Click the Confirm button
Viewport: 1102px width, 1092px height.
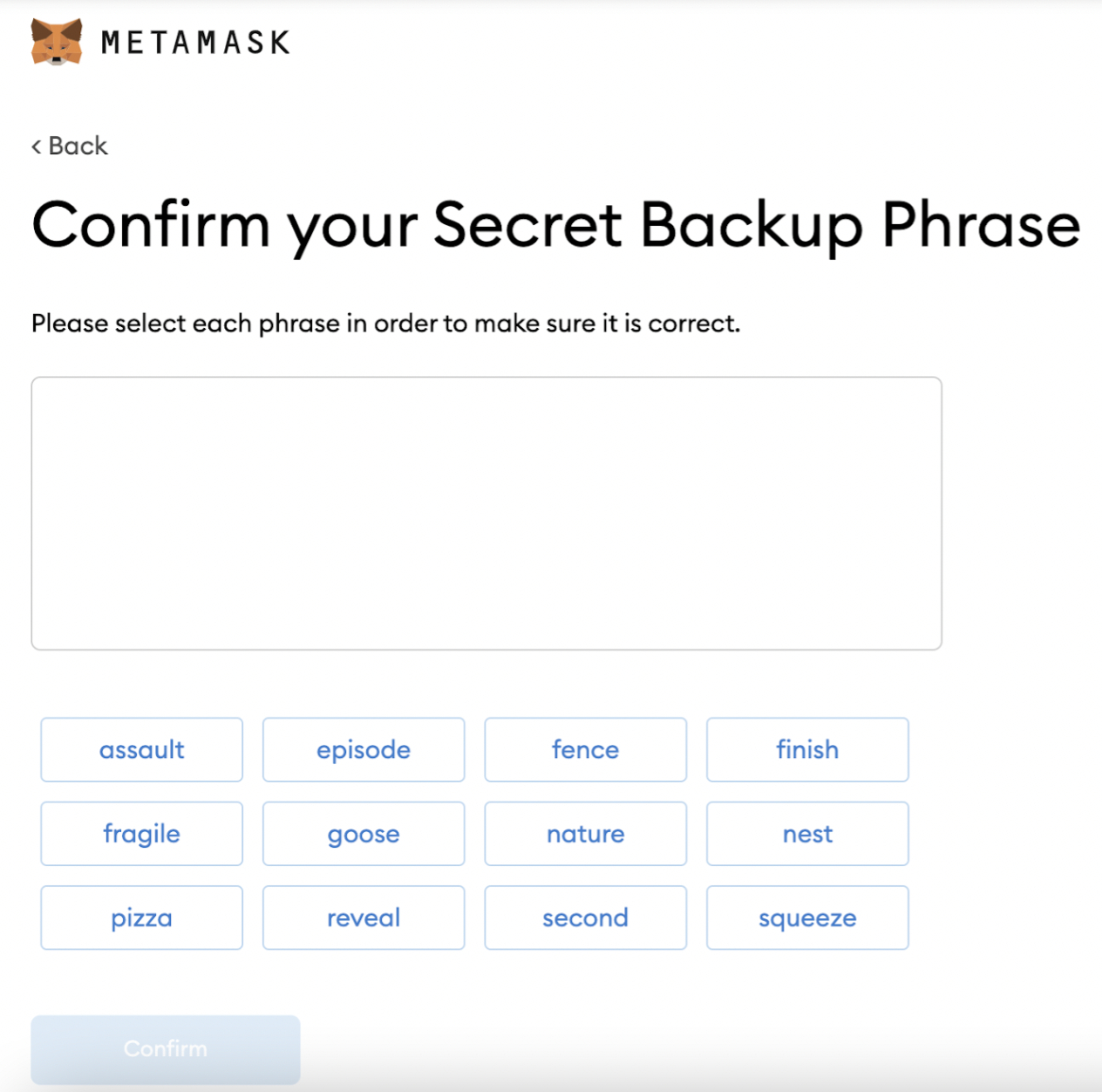point(166,1049)
